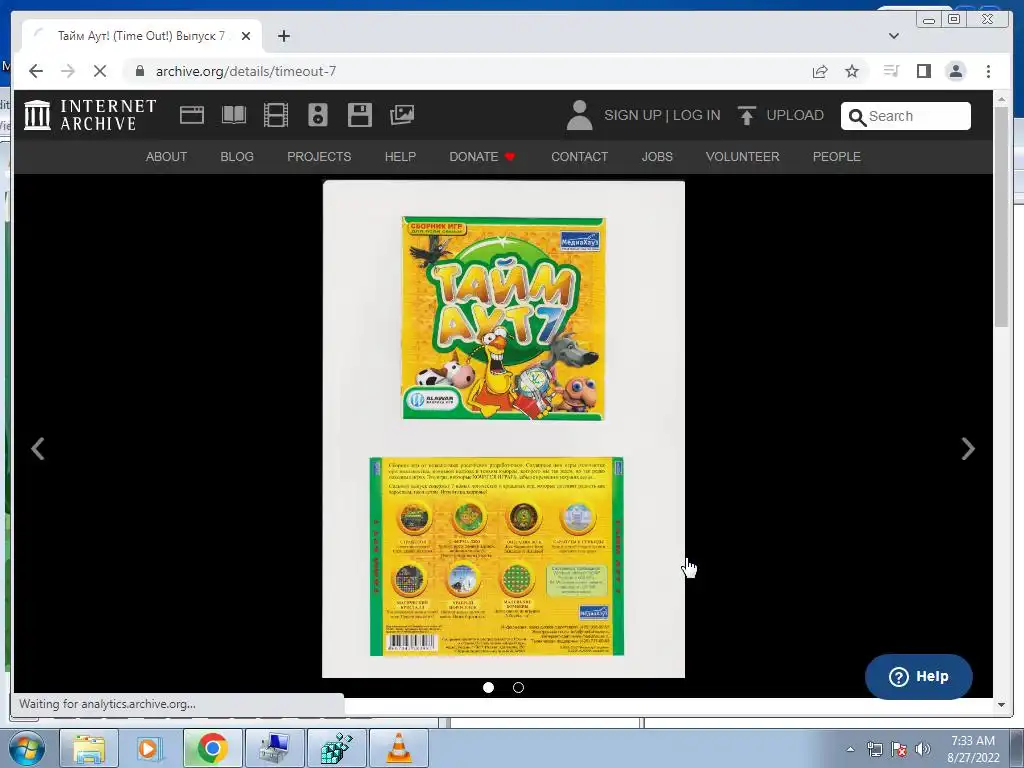Close the Тайм Аут tab
The width and height of the screenshot is (1024, 768).
(246, 36)
